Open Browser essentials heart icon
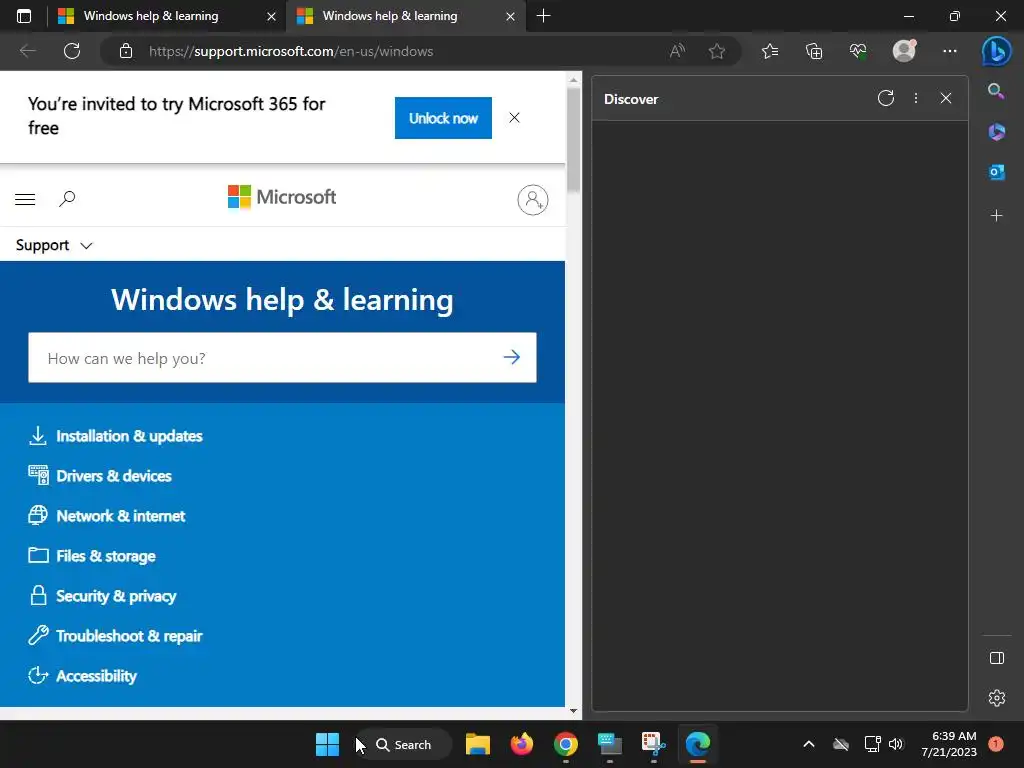The width and height of the screenshot is (1024, 768). point(858,51)
